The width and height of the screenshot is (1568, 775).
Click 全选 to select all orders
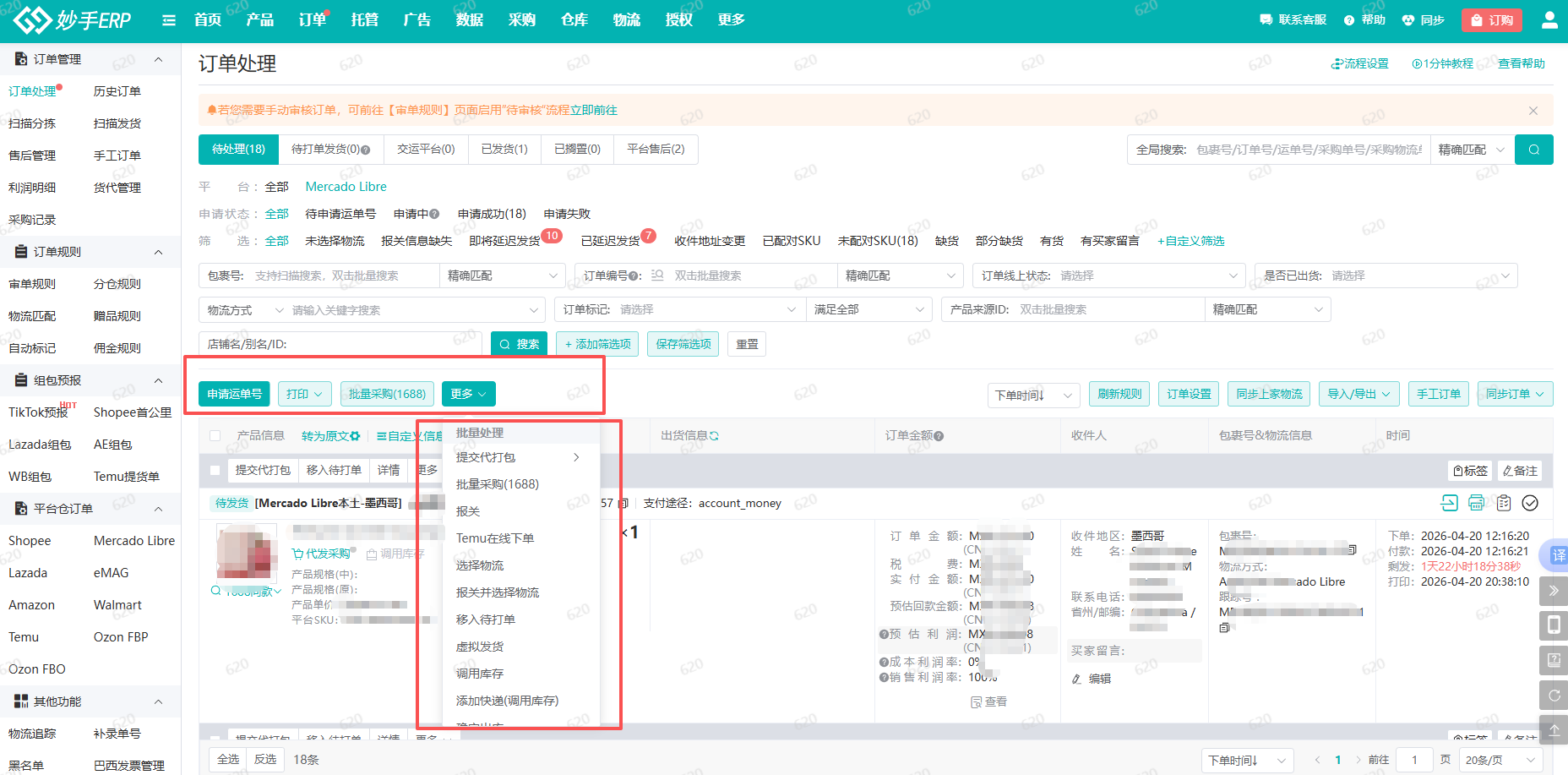point(228,760)
